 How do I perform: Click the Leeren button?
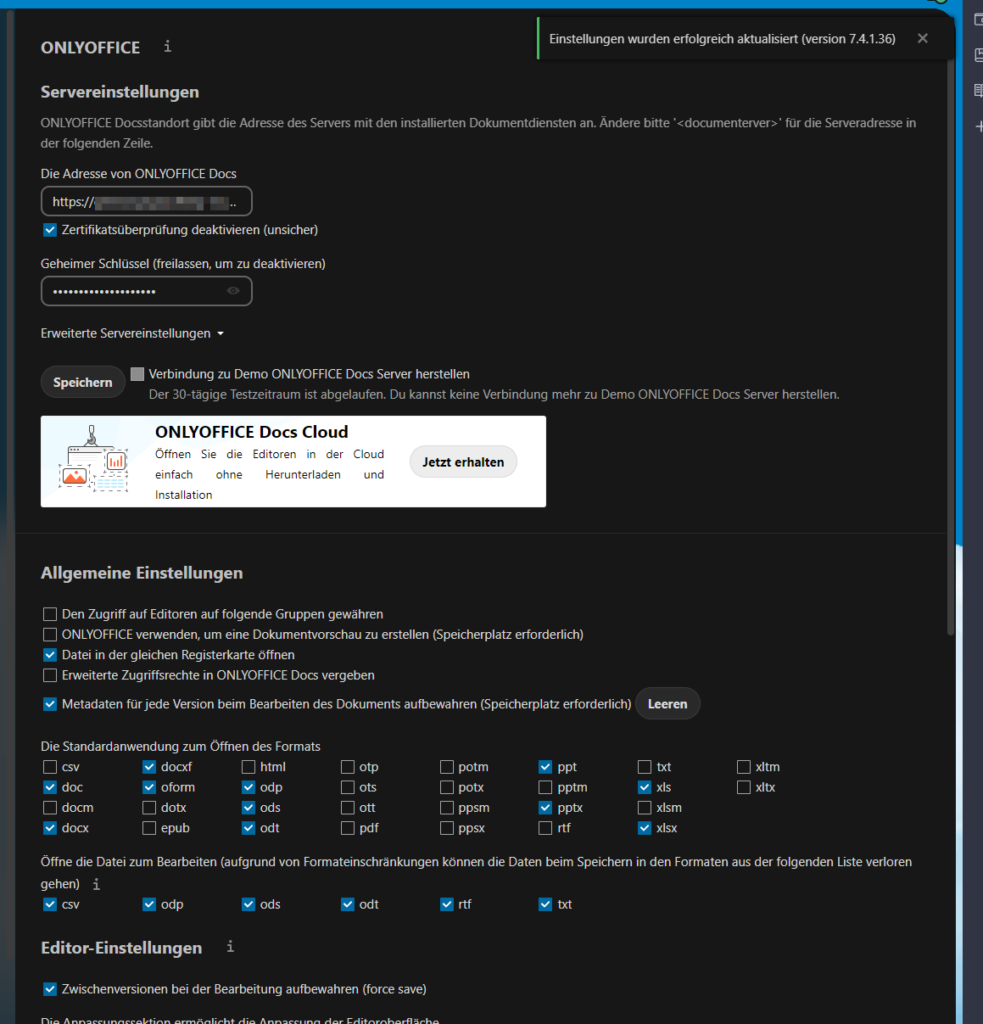point(668,704)
